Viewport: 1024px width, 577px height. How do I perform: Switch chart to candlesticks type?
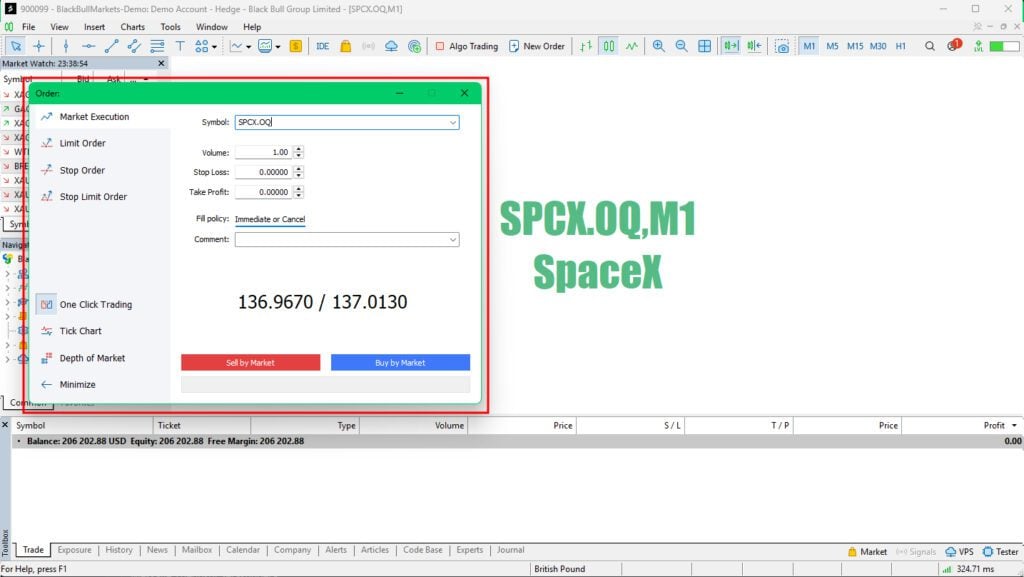tap(609, 46)
